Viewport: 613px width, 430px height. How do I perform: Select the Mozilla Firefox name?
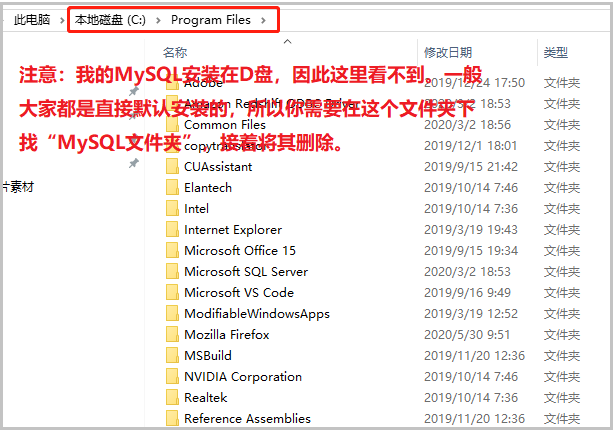point(227,335)
